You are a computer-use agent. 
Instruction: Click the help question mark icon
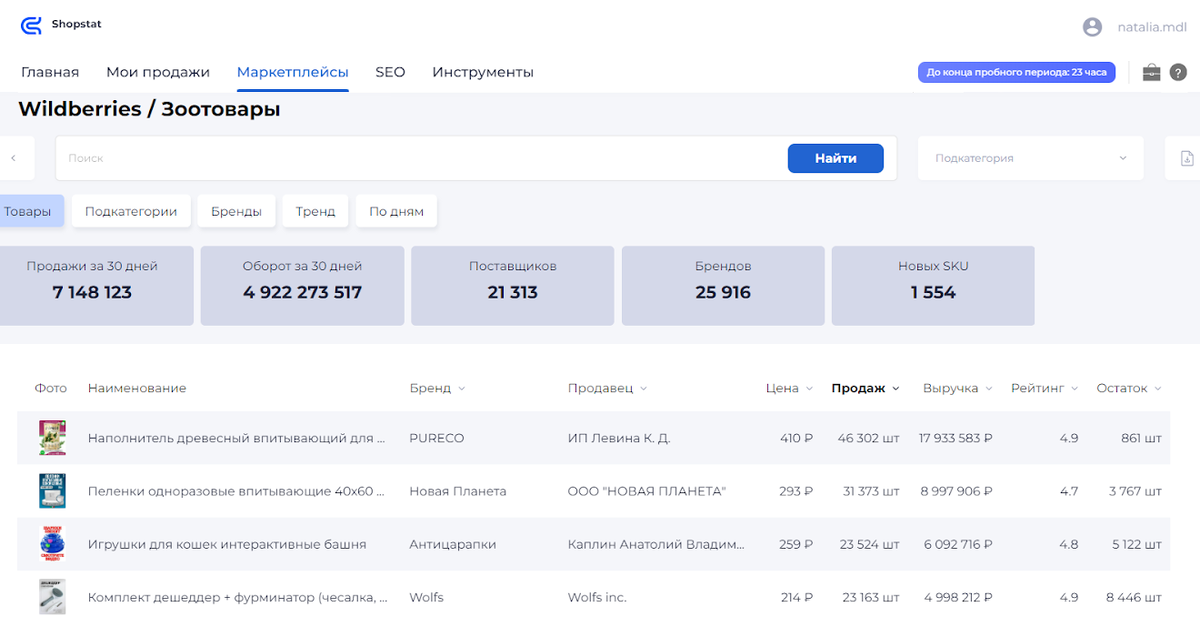[1178, 72]
